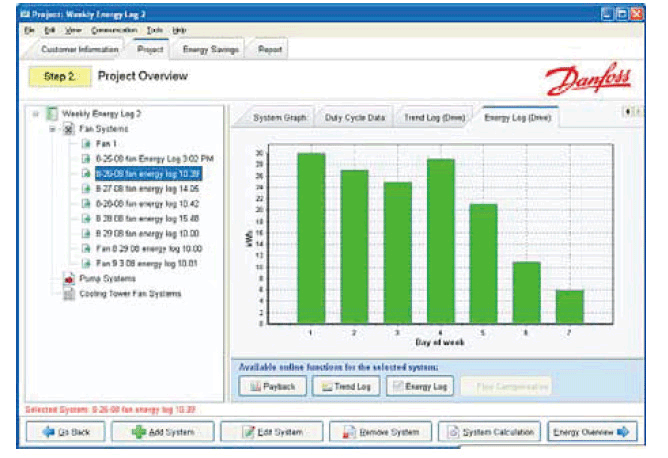Click the Go Back arrow icon
The image size is (668, 458).
pos(48,432)
